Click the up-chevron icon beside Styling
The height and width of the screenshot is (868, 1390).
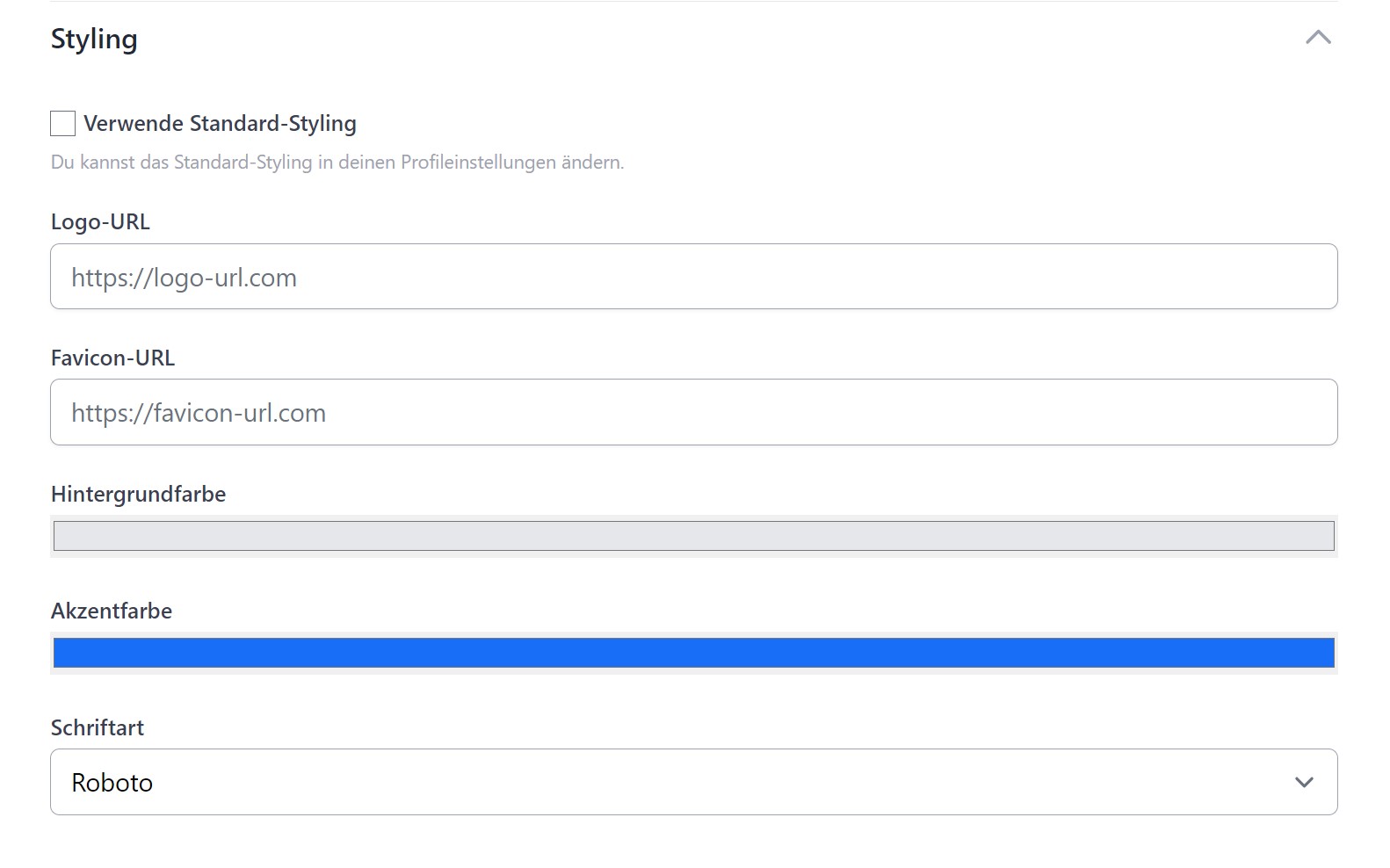click(1318, 38)
